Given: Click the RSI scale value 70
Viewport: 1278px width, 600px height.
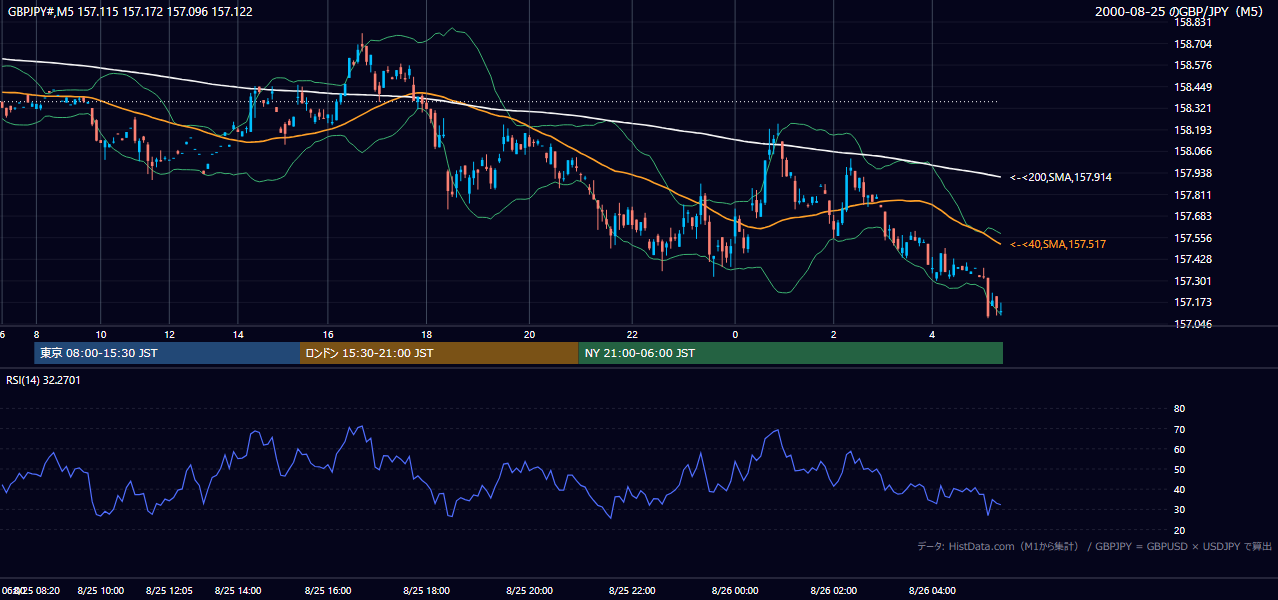Looking at the screenshot, I should 1179,429.
